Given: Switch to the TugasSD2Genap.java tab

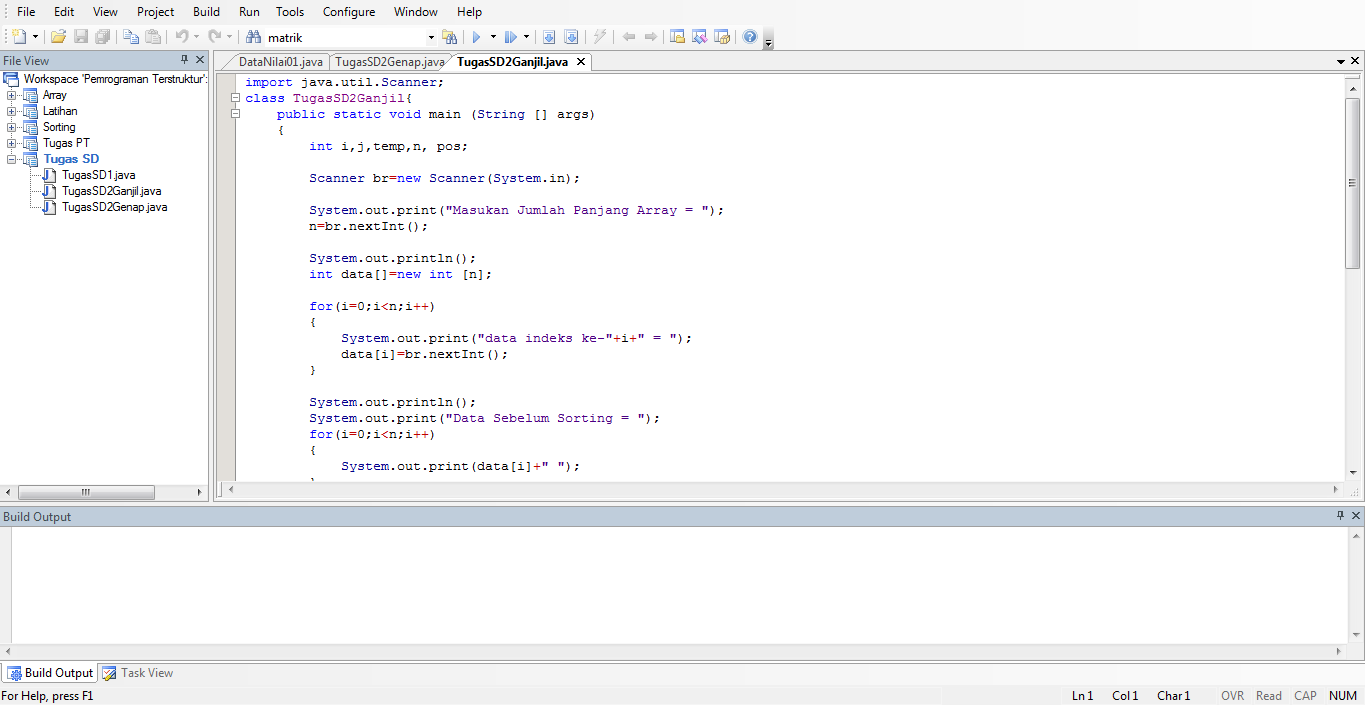Looking at the screenshot, I should point(390,61).
